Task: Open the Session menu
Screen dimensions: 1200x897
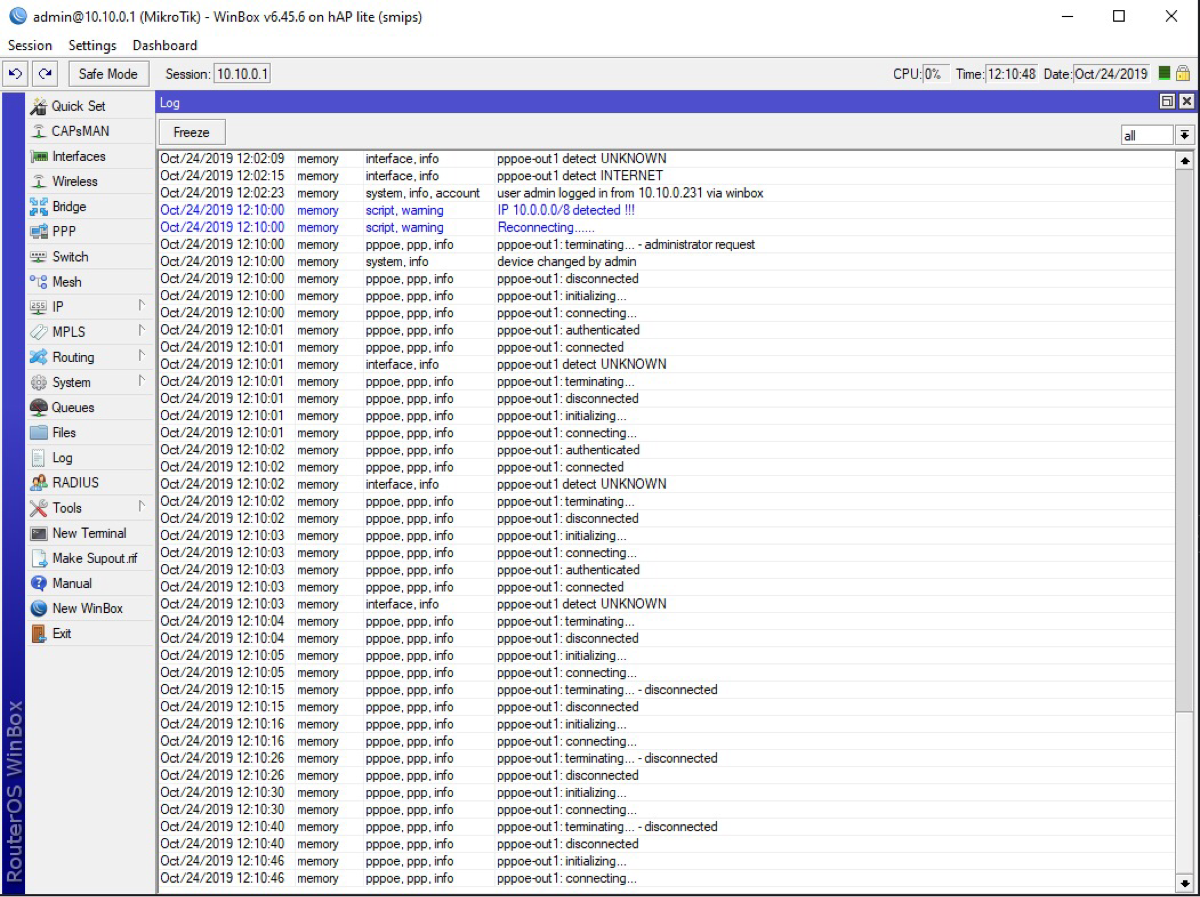Action: click(x=30, y=45)
